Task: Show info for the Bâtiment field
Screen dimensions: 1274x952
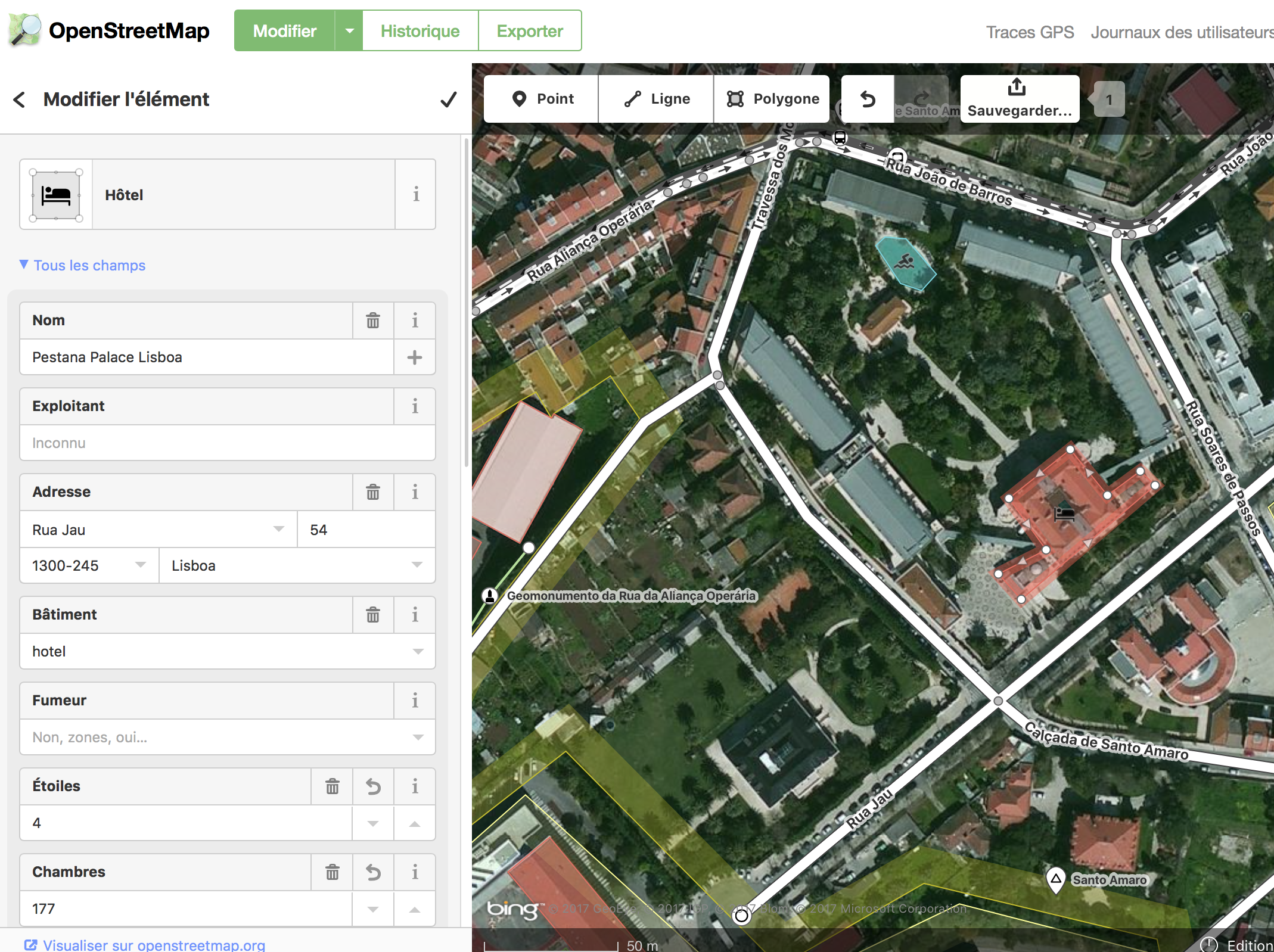Action: click(x=415, y=615)
